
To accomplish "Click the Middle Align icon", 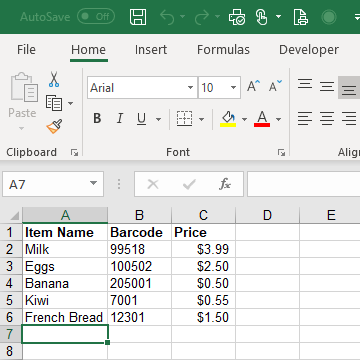I will coord(327,86).
